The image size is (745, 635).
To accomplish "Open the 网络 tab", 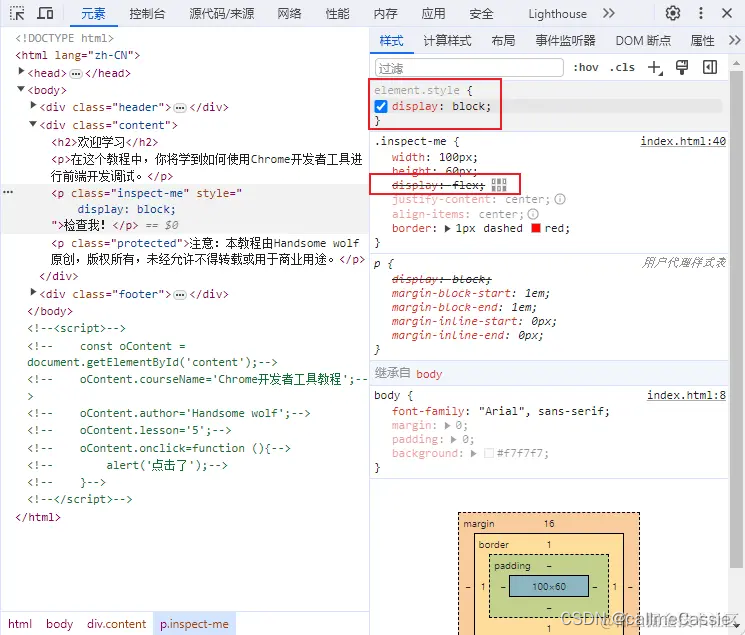I will click(289, 14).
